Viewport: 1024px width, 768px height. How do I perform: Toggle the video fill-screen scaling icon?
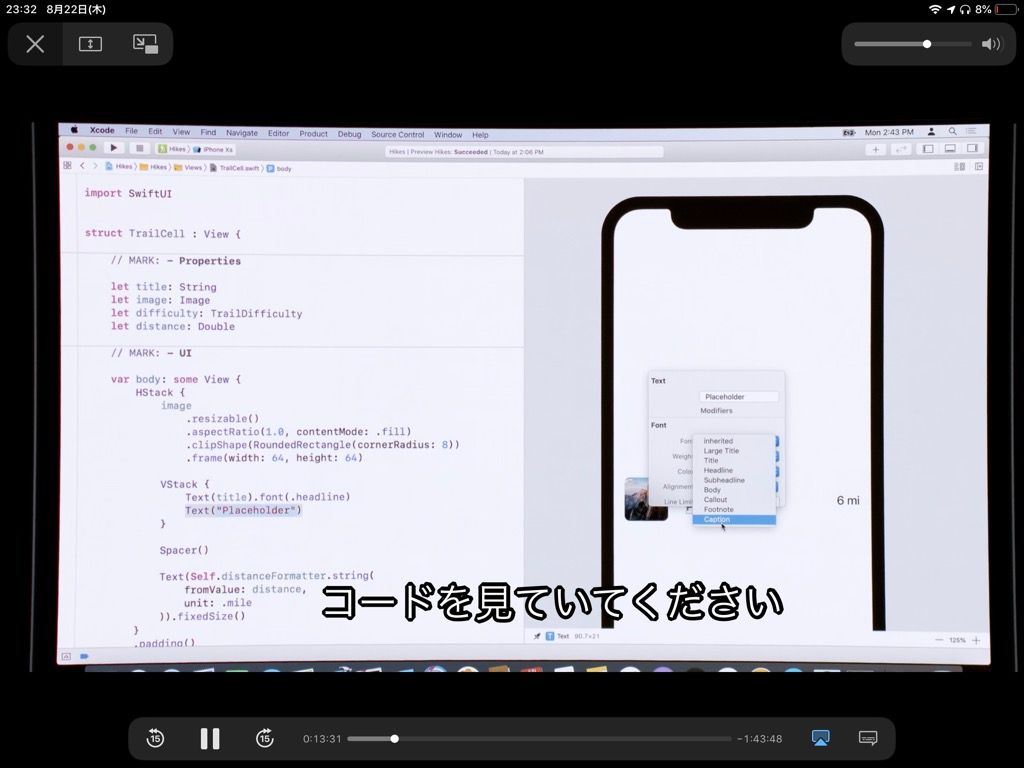[x=90, y=44]
